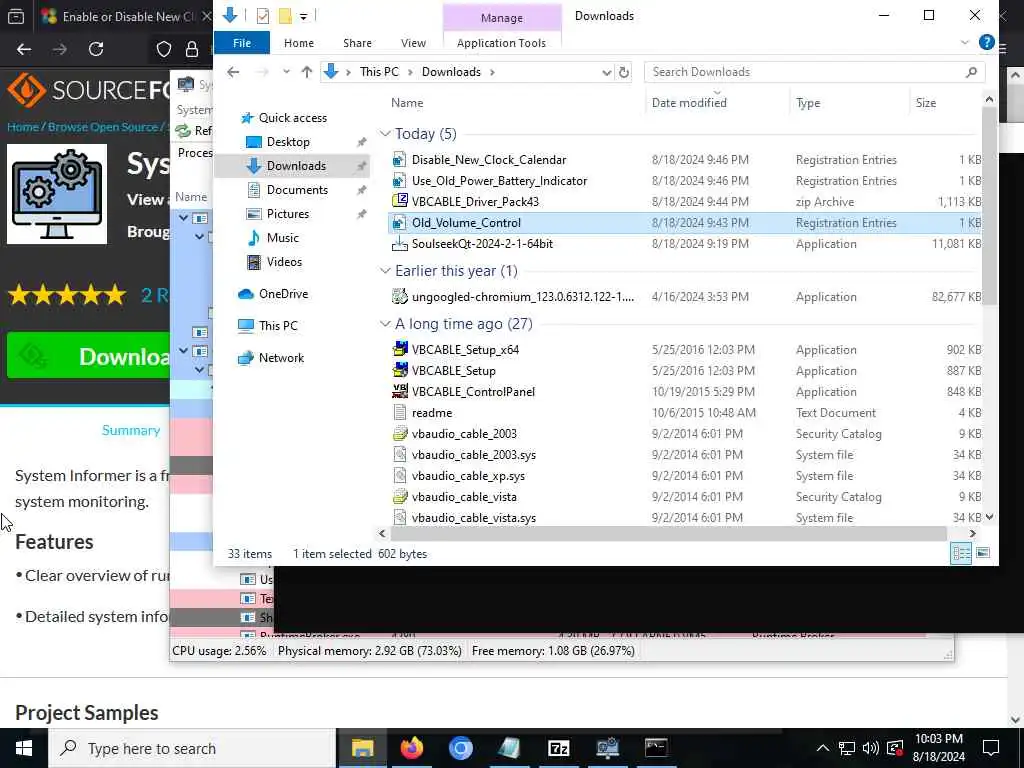1024x768 pixels.
Task: Collapse the A long time ago group
Action: 385,324
